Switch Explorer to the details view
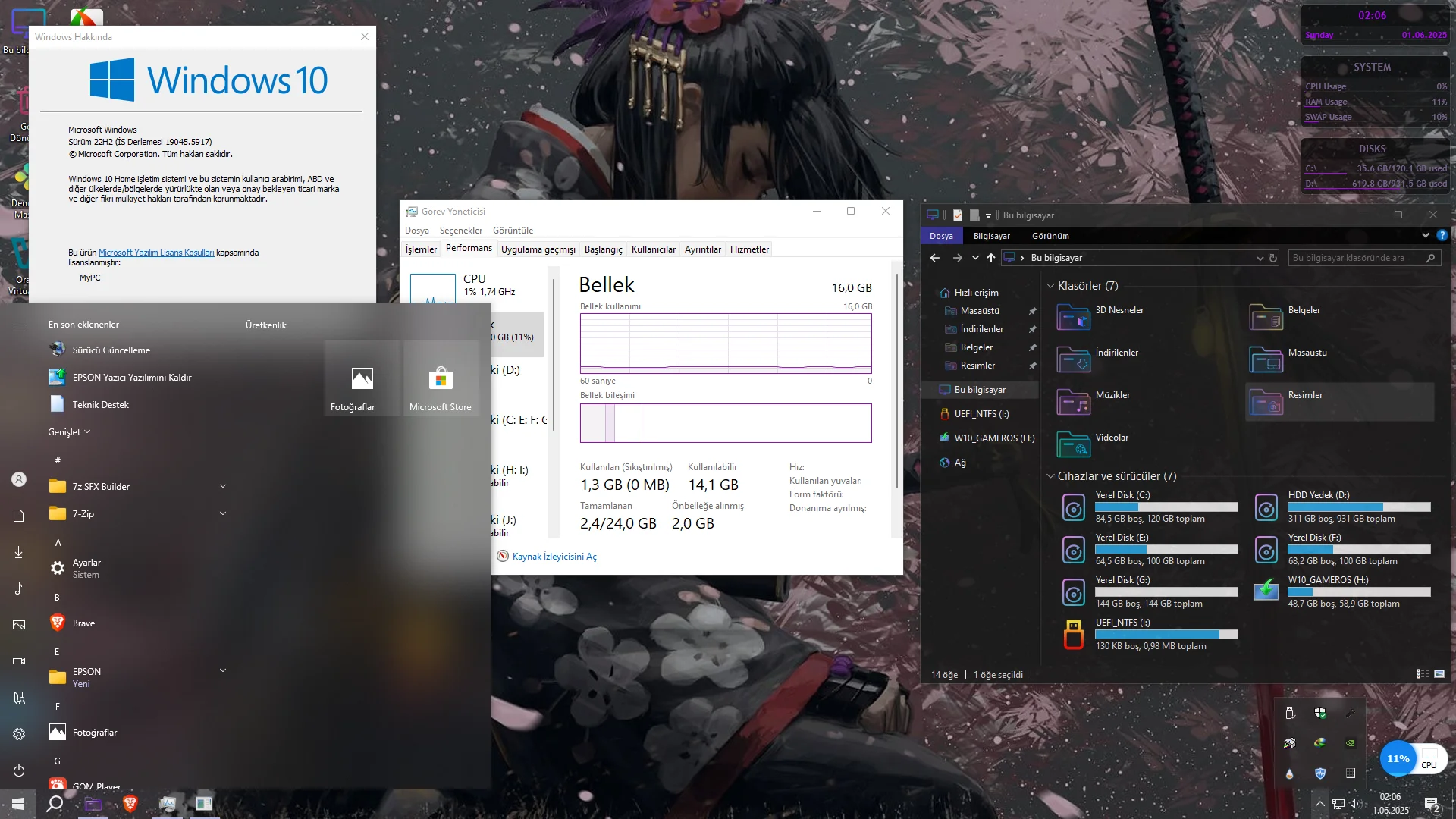This screenshot has height=819, width=1456. [1422, 674]
